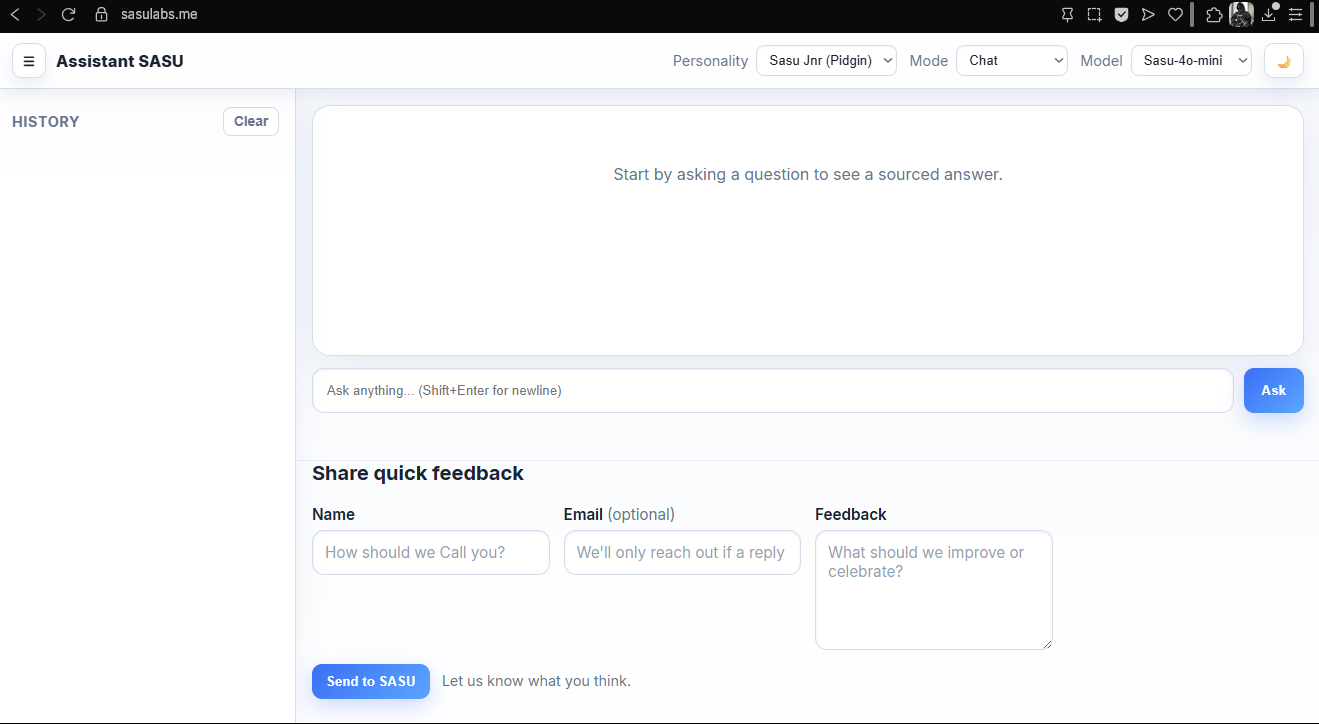Click the Send to SASU button
1319x724 pixels.
pyautogui.click(x=371, y=681)
